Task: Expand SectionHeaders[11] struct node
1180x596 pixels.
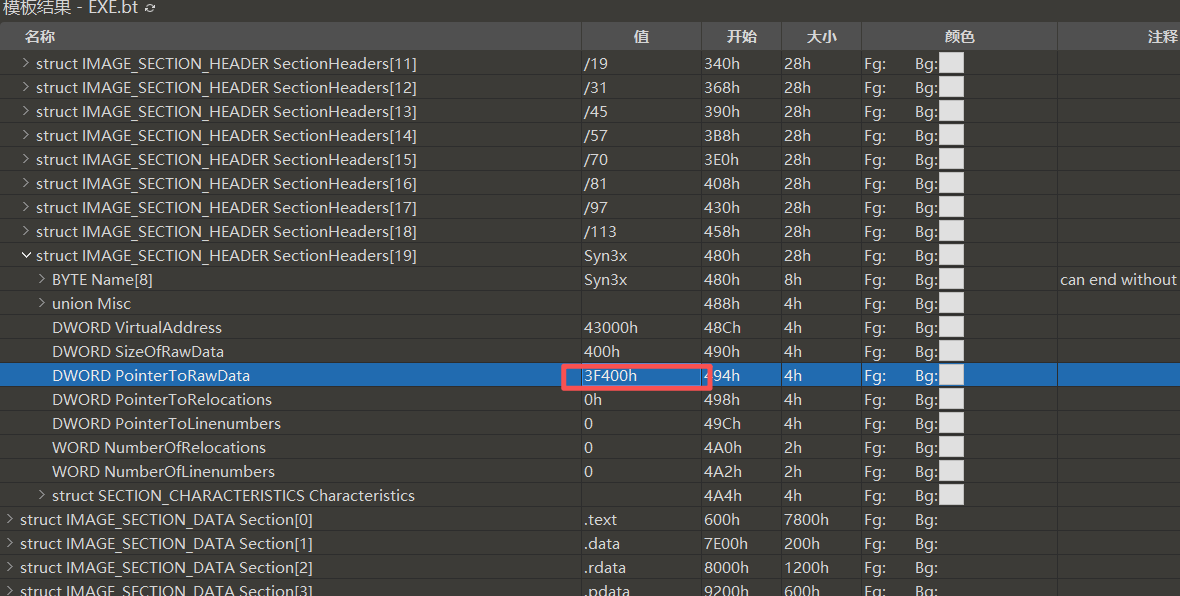Action: coord(26,63)
